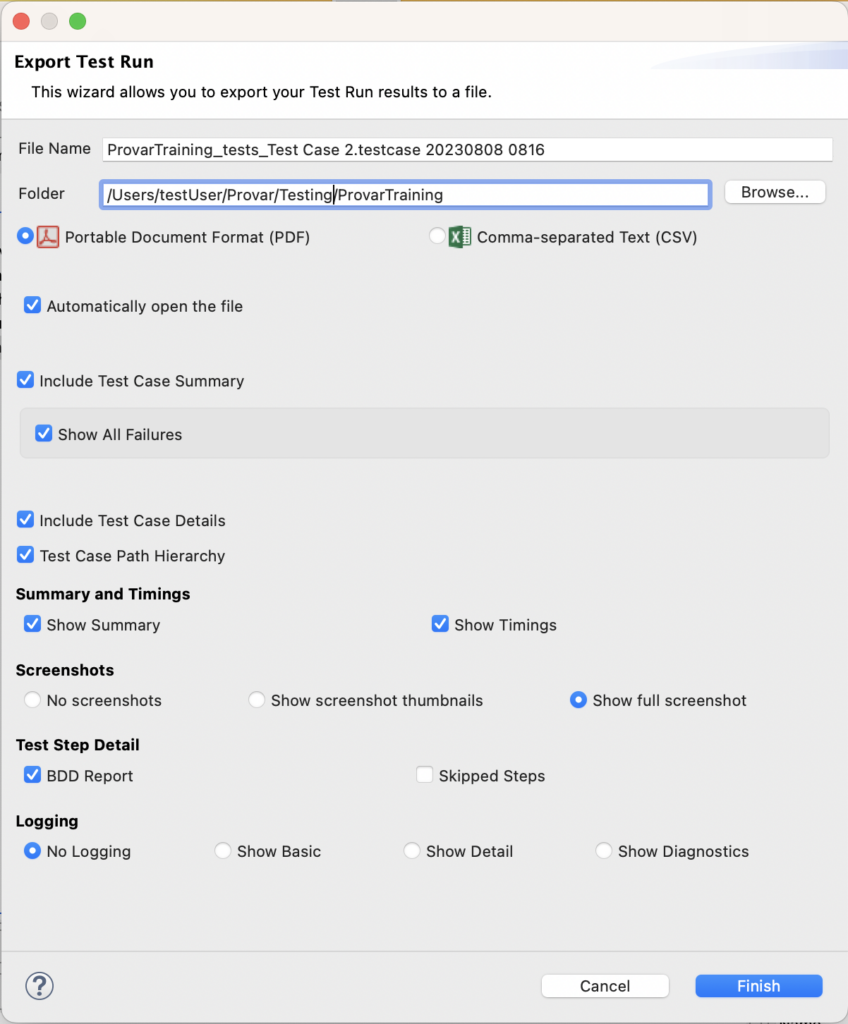This screenshot has width=848, height=1024.
Task: Select Show Basic logging
Action: pos(222,851)
